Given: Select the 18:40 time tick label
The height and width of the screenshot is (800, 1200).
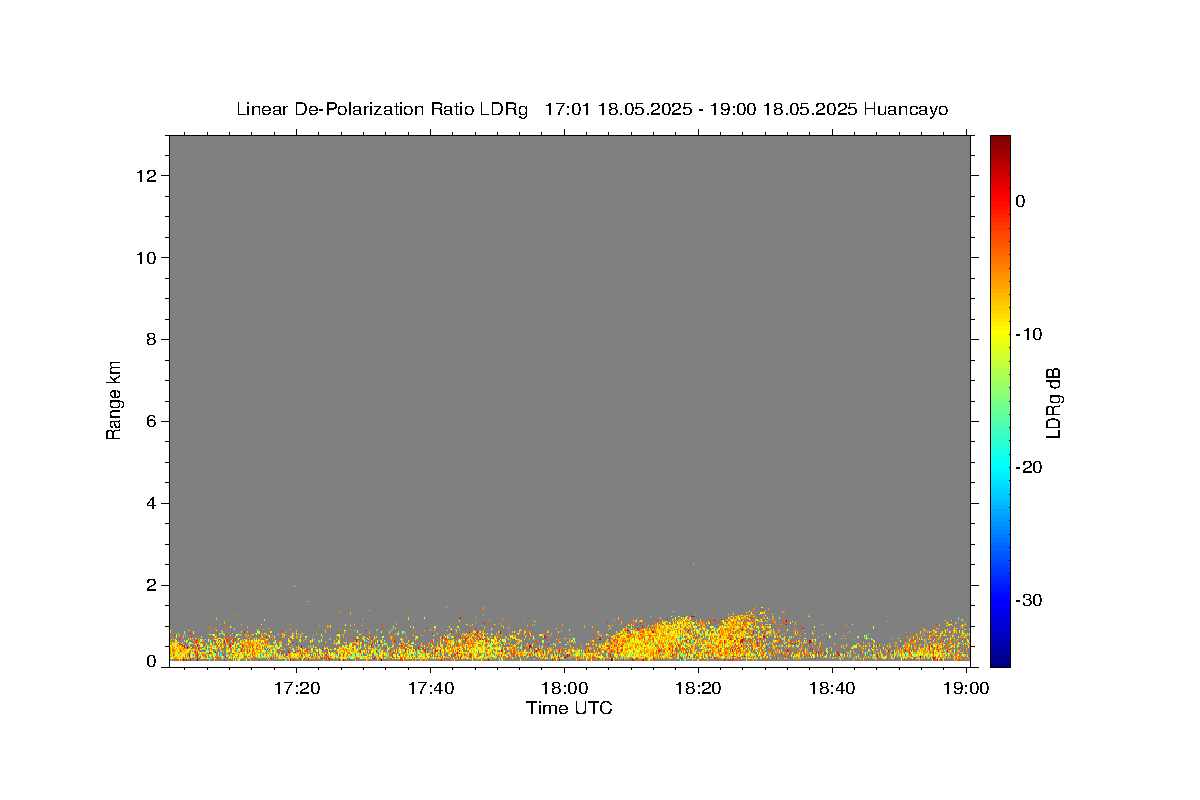Looking at the screenshot, I should coord(831,688).
